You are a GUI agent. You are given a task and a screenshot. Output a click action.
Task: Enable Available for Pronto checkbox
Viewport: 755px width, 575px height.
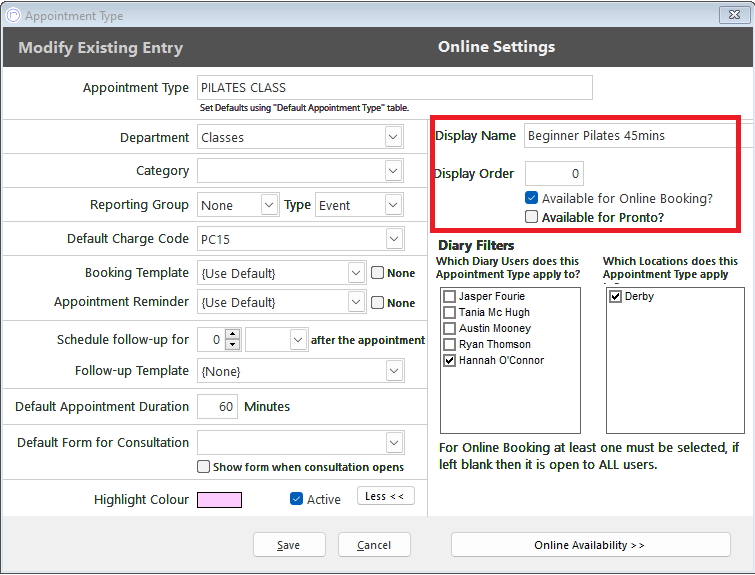532,217
